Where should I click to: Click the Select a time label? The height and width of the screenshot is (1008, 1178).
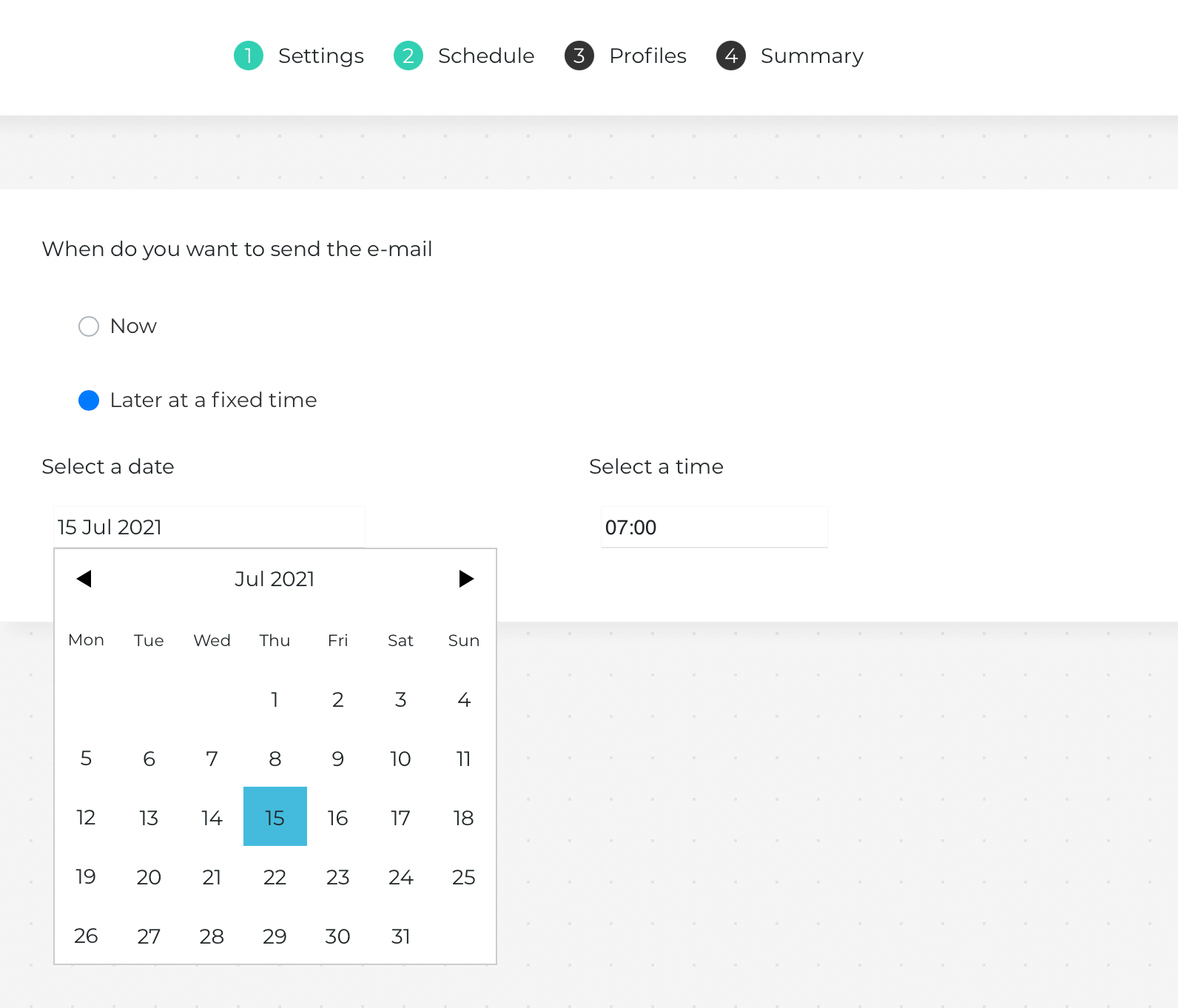pyautogui.click(x=656, y=467)
